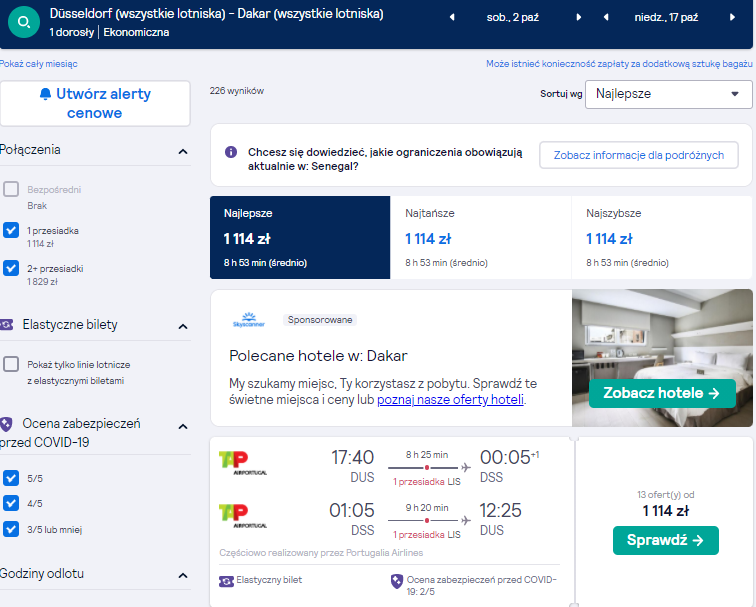Click the bell icon for price alerts

click(x=45, y=94)
